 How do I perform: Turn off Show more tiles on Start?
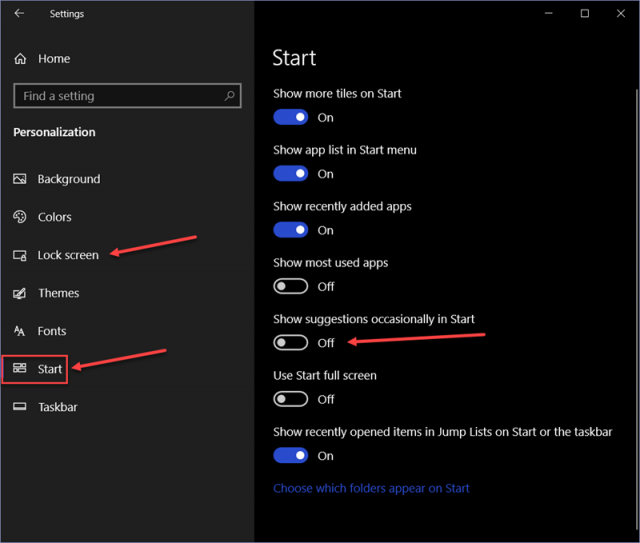[291, 117]
